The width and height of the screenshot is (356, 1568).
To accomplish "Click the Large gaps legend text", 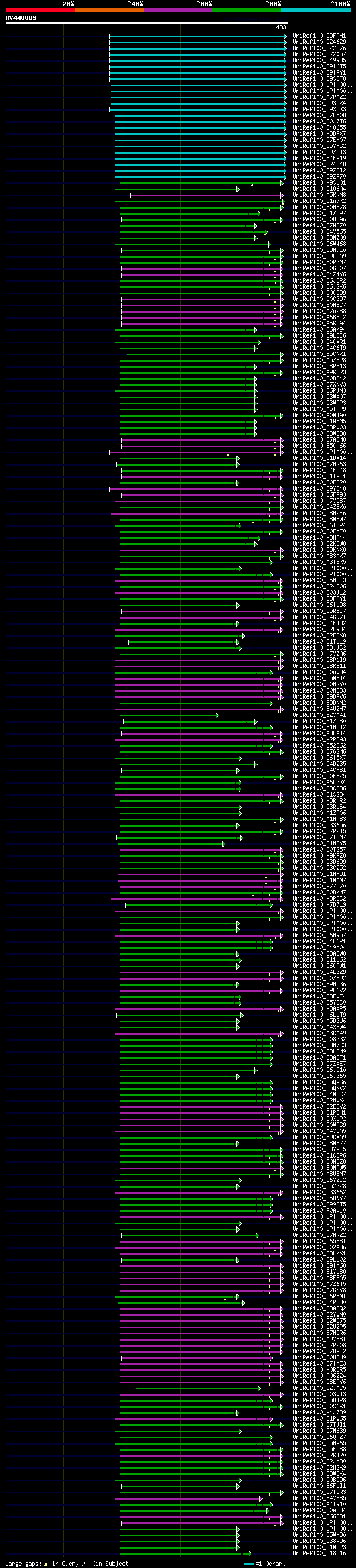I will click(x=67, y=1563).
